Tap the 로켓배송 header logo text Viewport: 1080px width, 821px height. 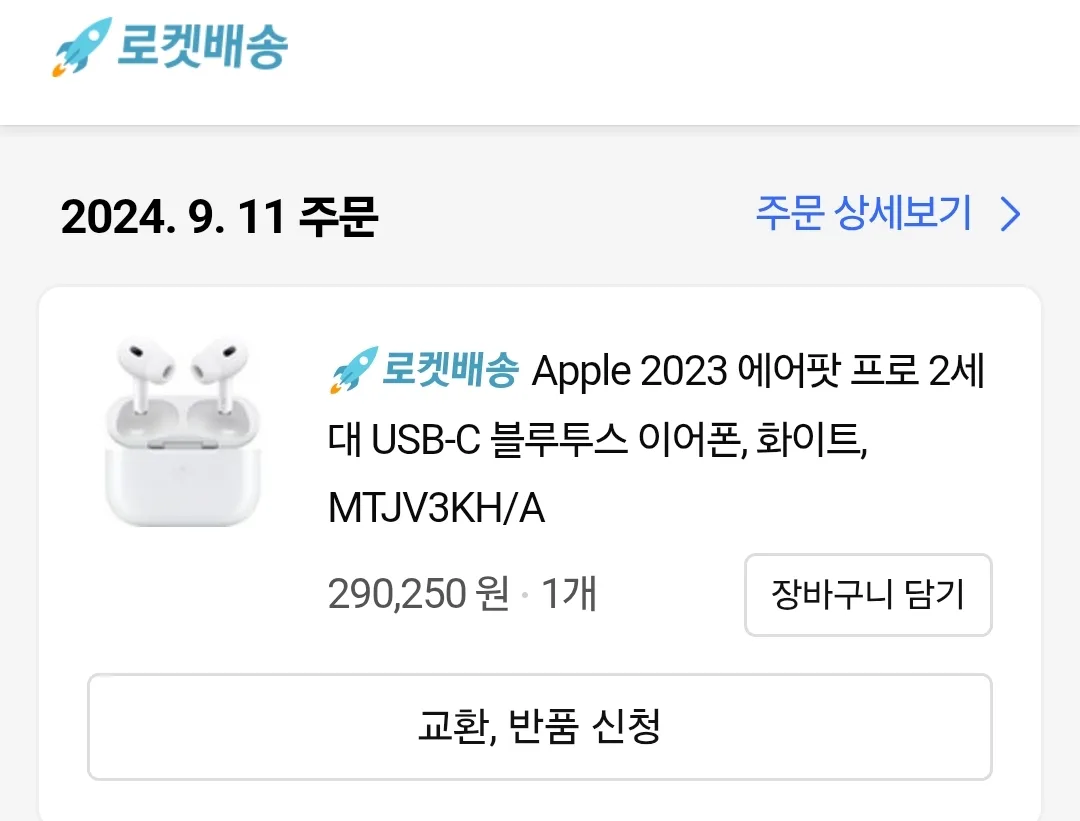203,46
